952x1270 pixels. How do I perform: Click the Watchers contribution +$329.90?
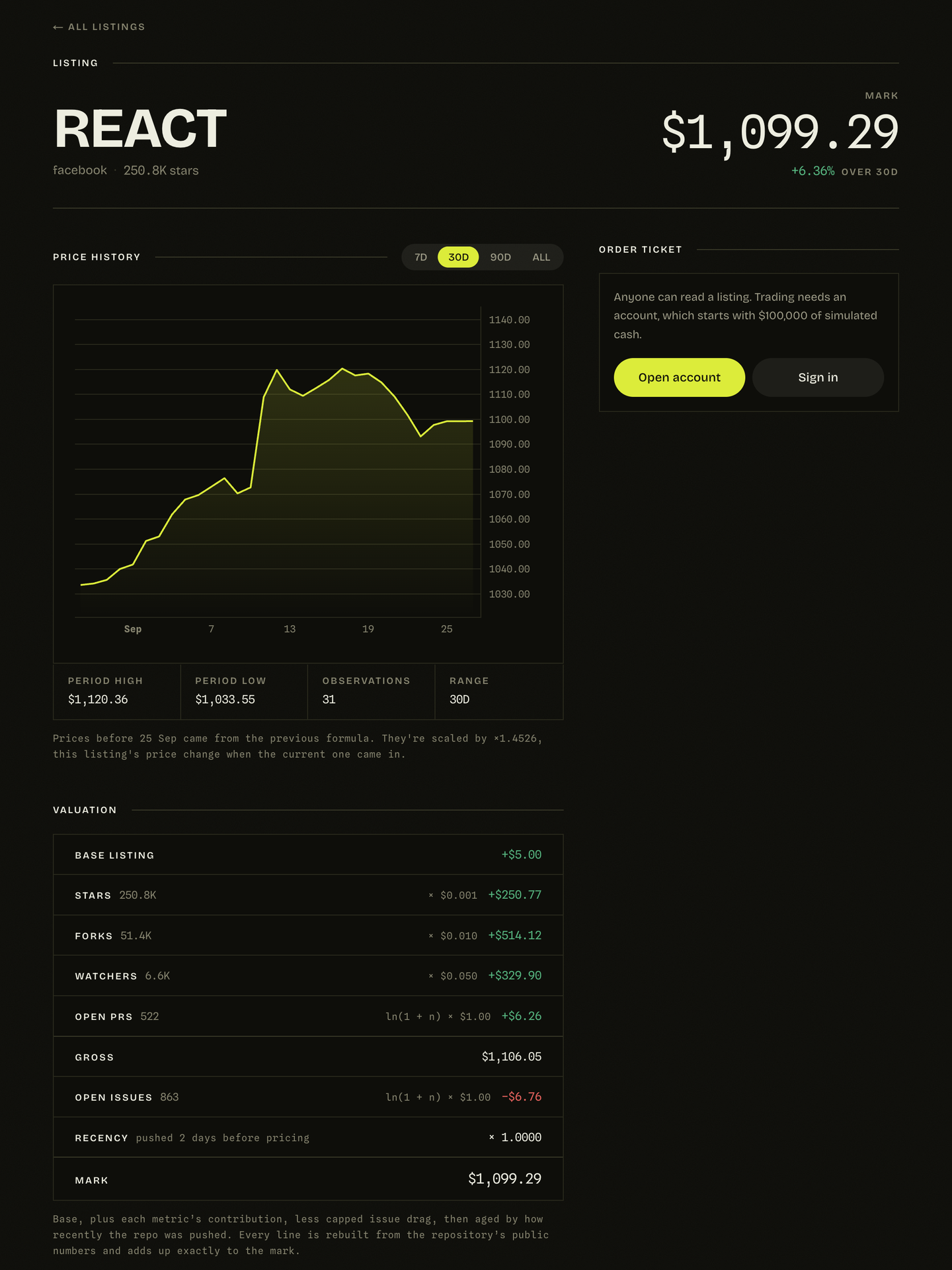514,976
